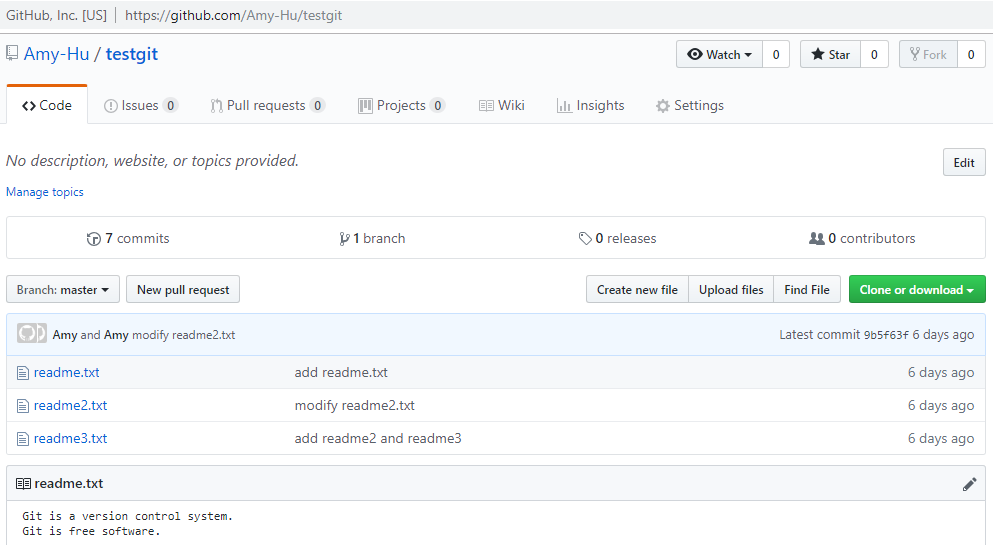The height and width of the screenshot is (545, 993).
Task: Click the Pull requests icon
Action: tap(217, 106)
